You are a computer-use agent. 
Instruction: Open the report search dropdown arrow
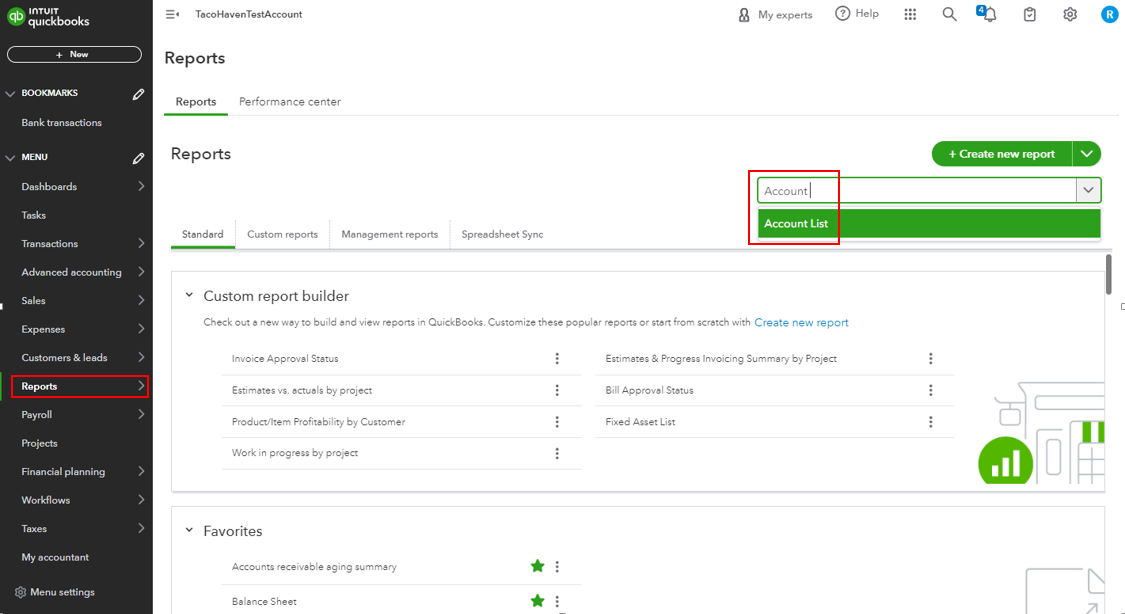click(1088, 190)
